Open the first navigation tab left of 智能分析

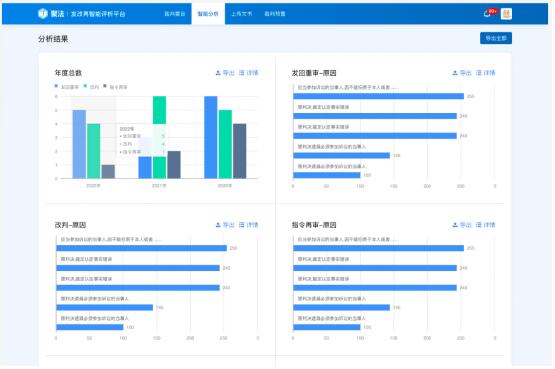(175, 14)
